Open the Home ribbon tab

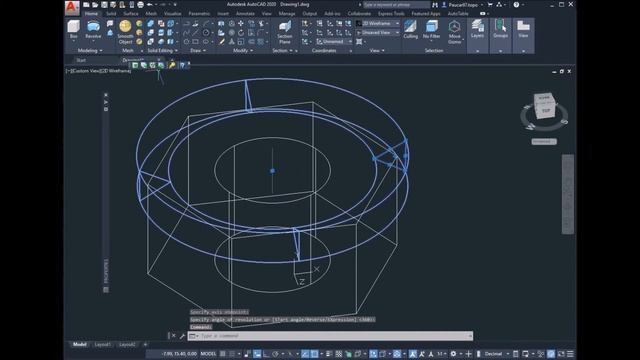91,13
